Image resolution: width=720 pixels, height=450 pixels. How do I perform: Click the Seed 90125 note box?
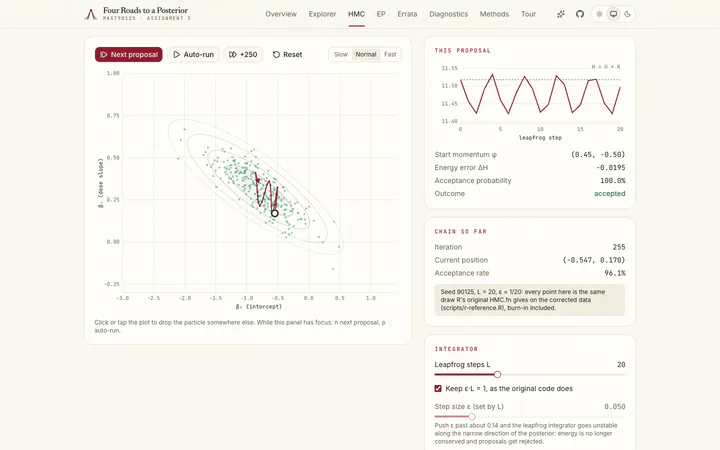click(x=529, y=300)
